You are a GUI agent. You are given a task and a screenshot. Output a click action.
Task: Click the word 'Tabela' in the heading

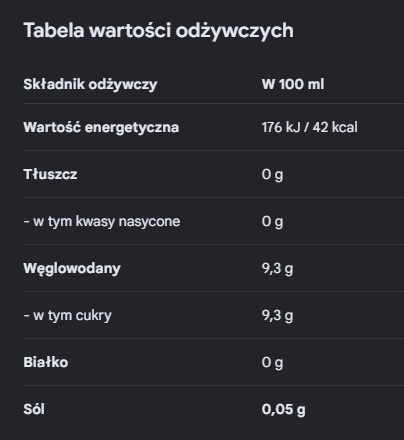54,30
